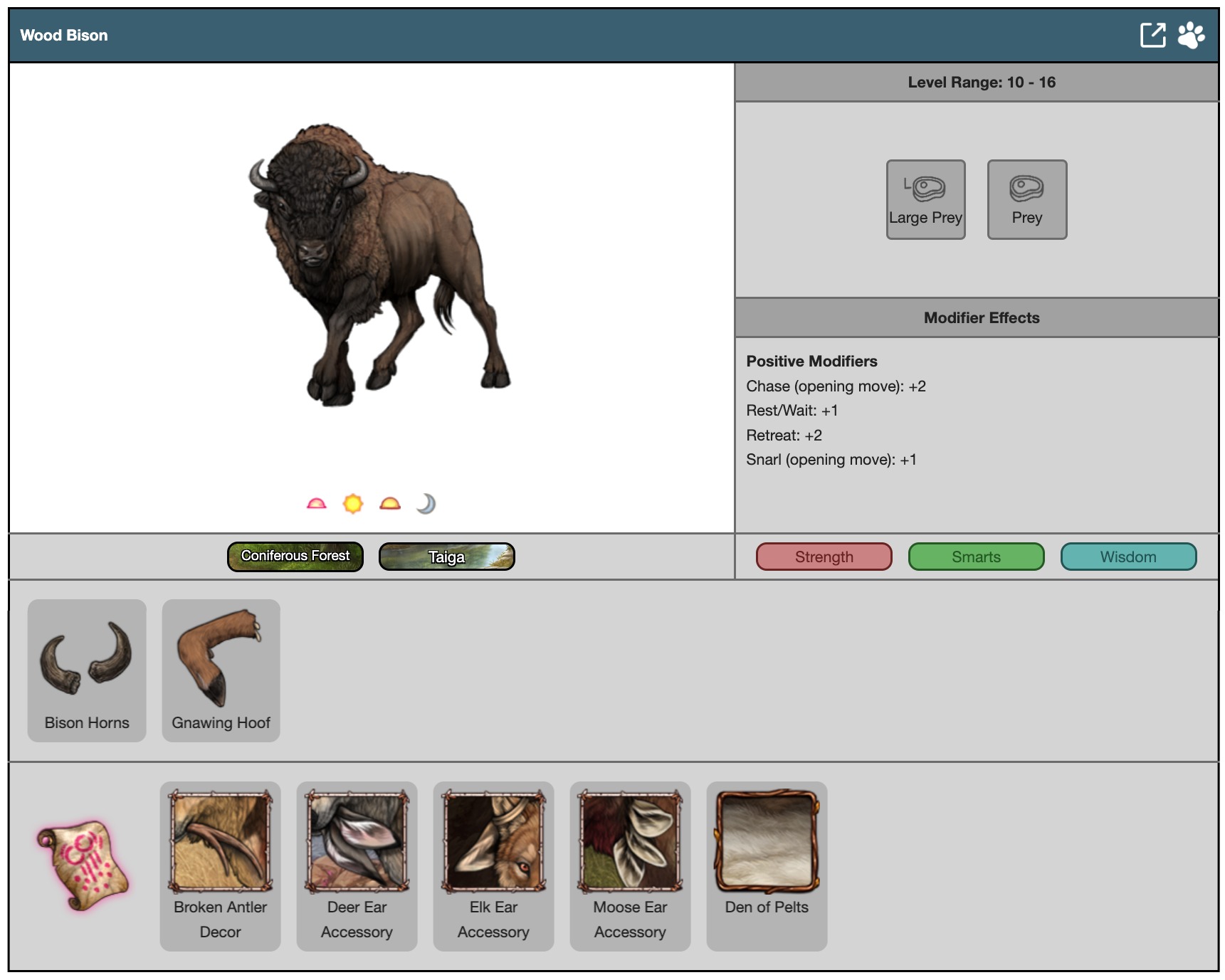
Task: Open the Gnawing Hoof item
Action: tap(221, 670)
